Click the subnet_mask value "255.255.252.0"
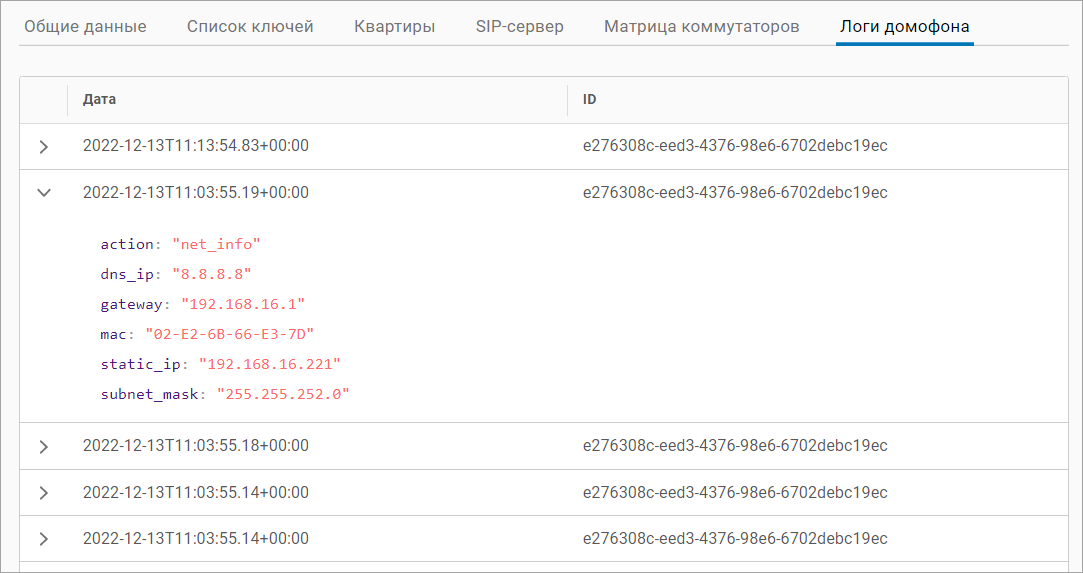1083x573 pixels. [x=283, y=394]
